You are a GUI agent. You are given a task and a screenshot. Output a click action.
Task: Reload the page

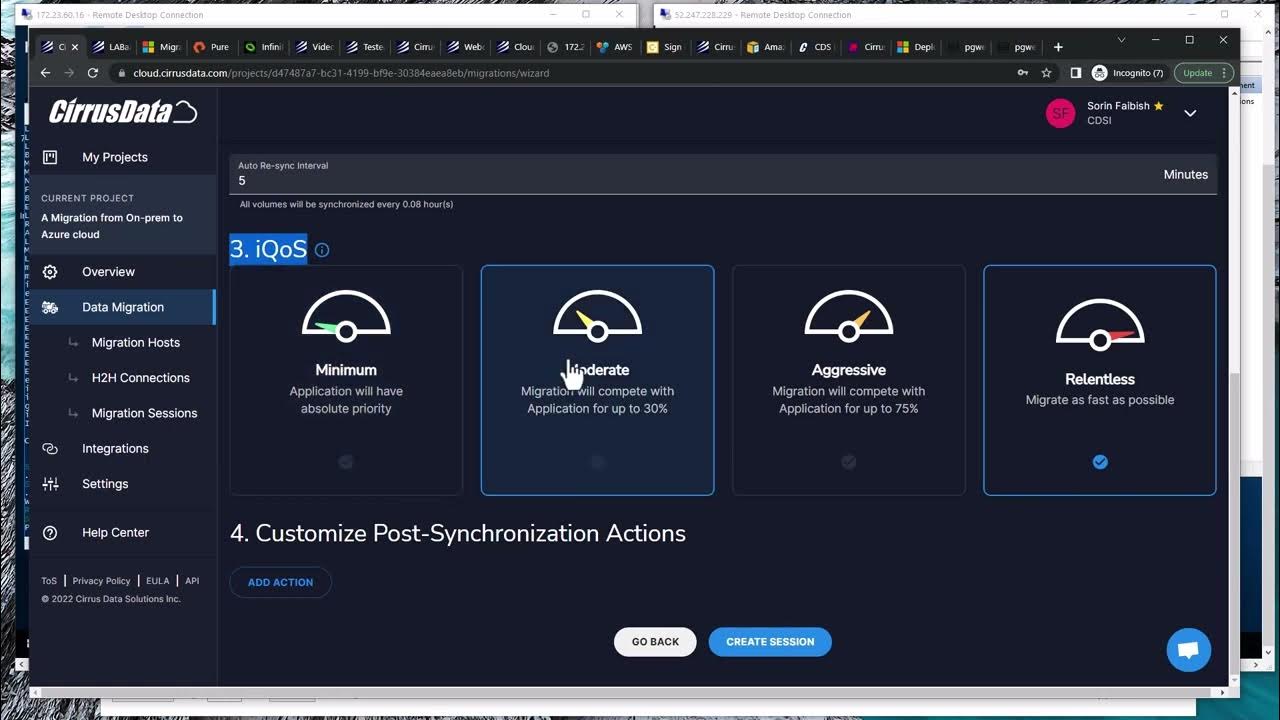(93, 73)
